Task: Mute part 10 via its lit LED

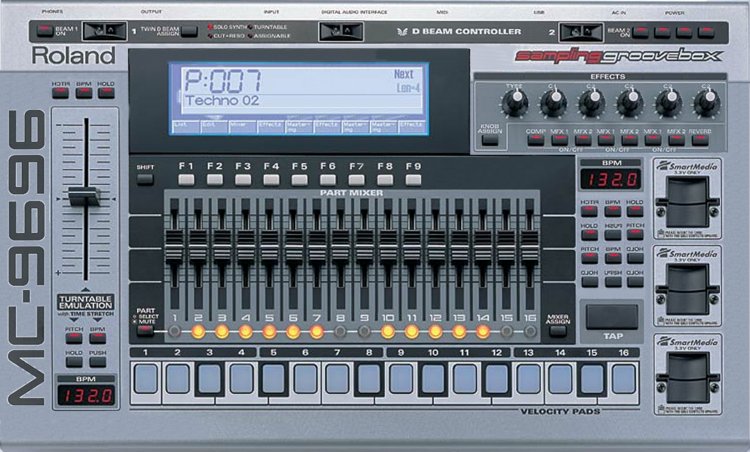Action: [388, 331]
